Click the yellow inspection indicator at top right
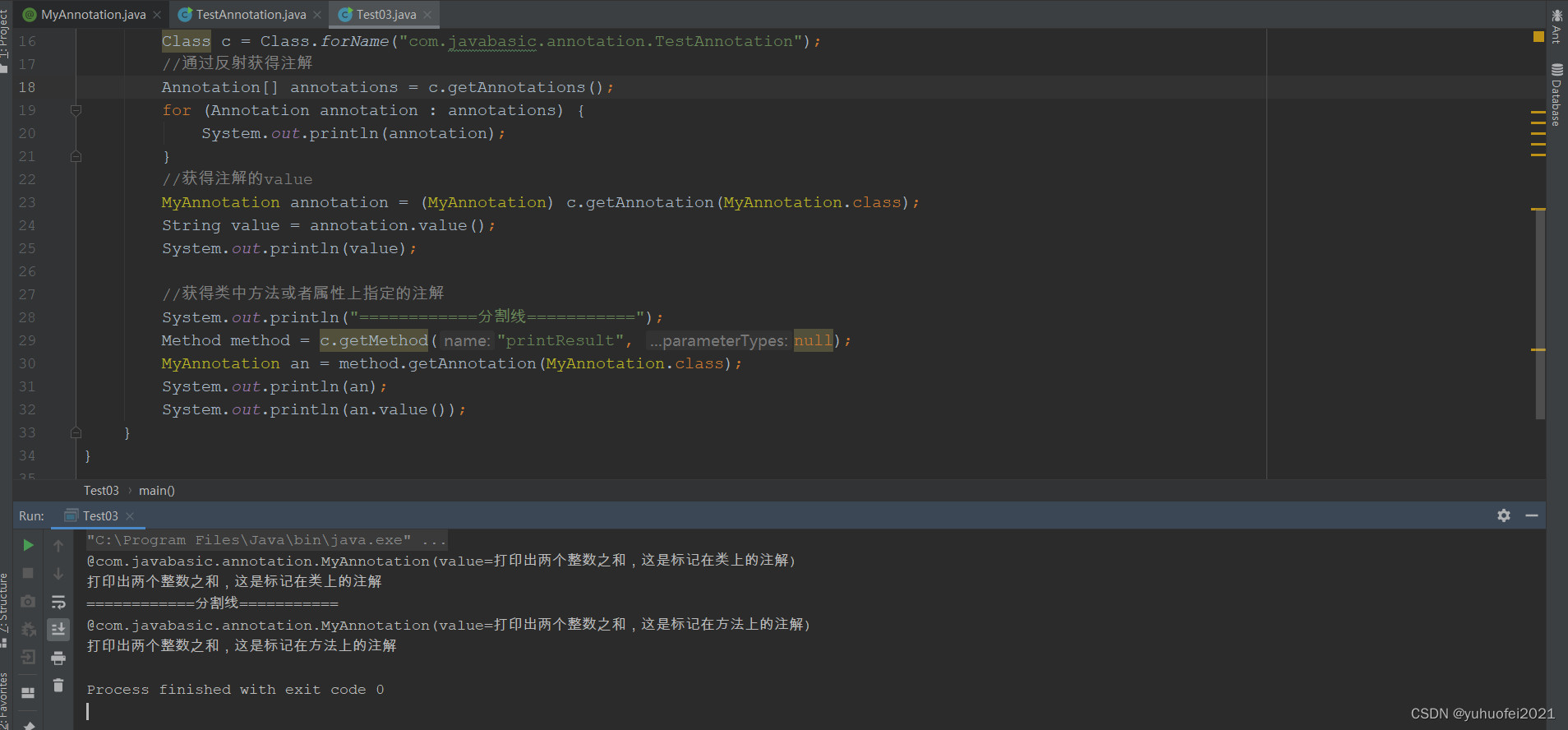1568x730 pixels. 1538,36
